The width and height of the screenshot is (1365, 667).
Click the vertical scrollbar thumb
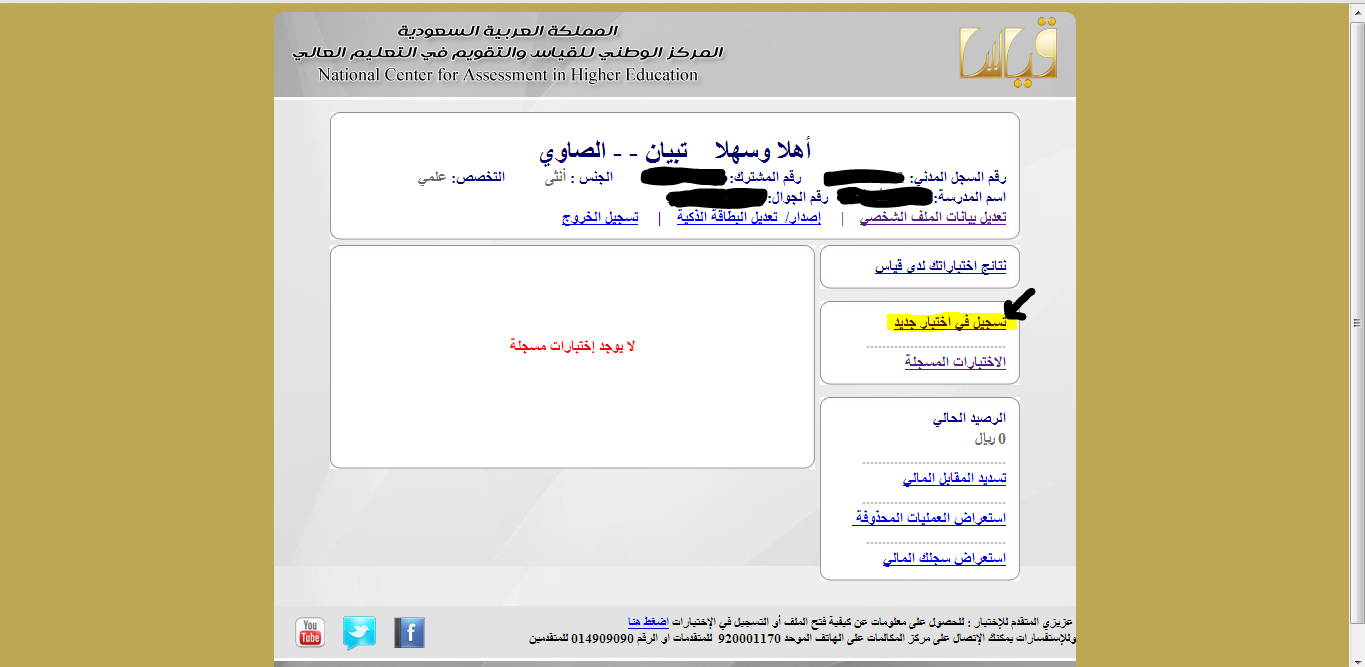click(1356, 323)
